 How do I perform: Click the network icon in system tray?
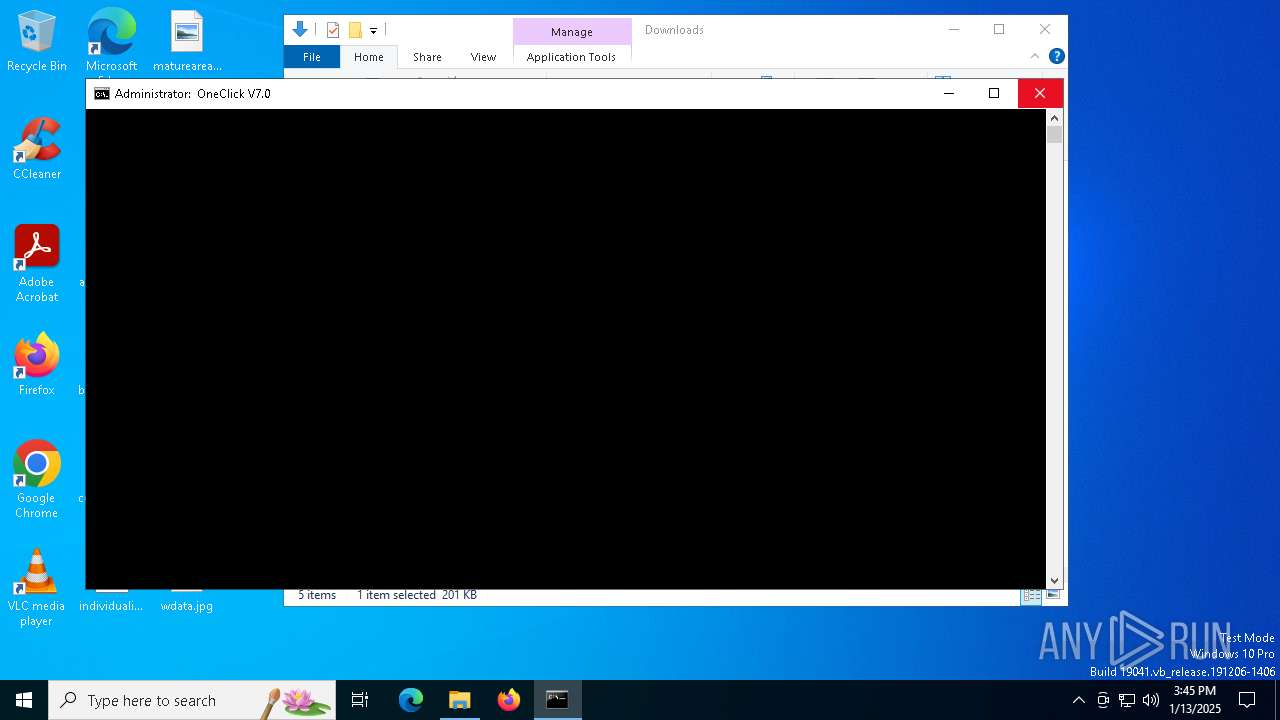point(1127,700)
